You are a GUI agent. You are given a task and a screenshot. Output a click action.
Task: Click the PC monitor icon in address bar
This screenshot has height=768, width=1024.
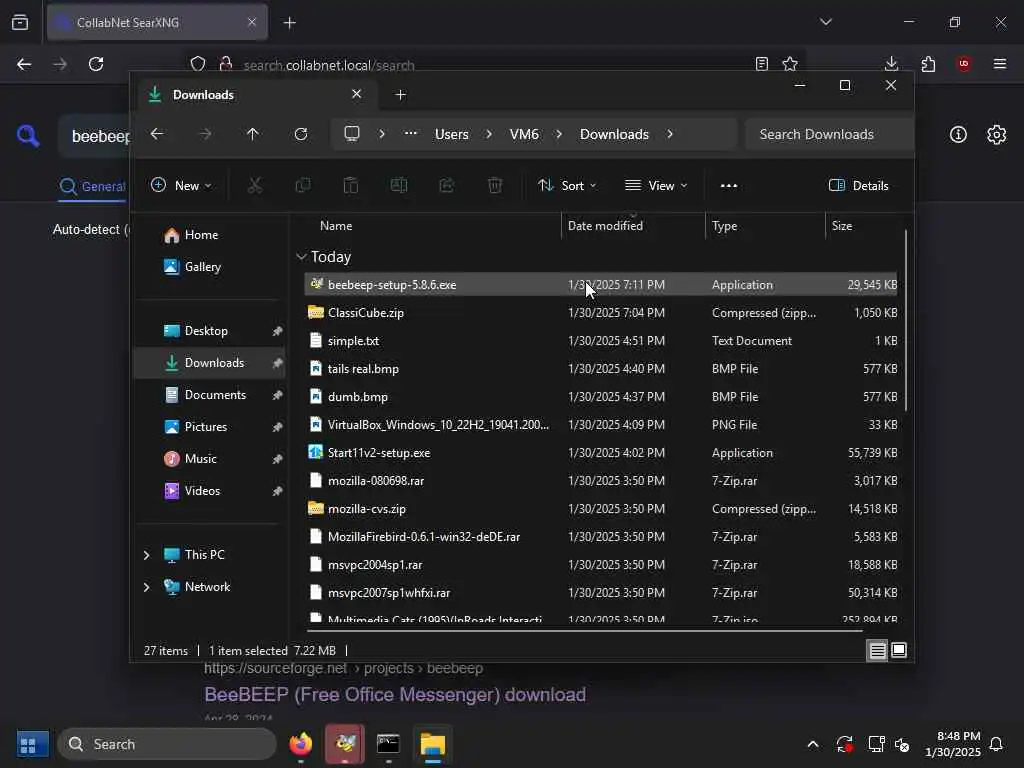pyautogui.click(x=352, y=134)
